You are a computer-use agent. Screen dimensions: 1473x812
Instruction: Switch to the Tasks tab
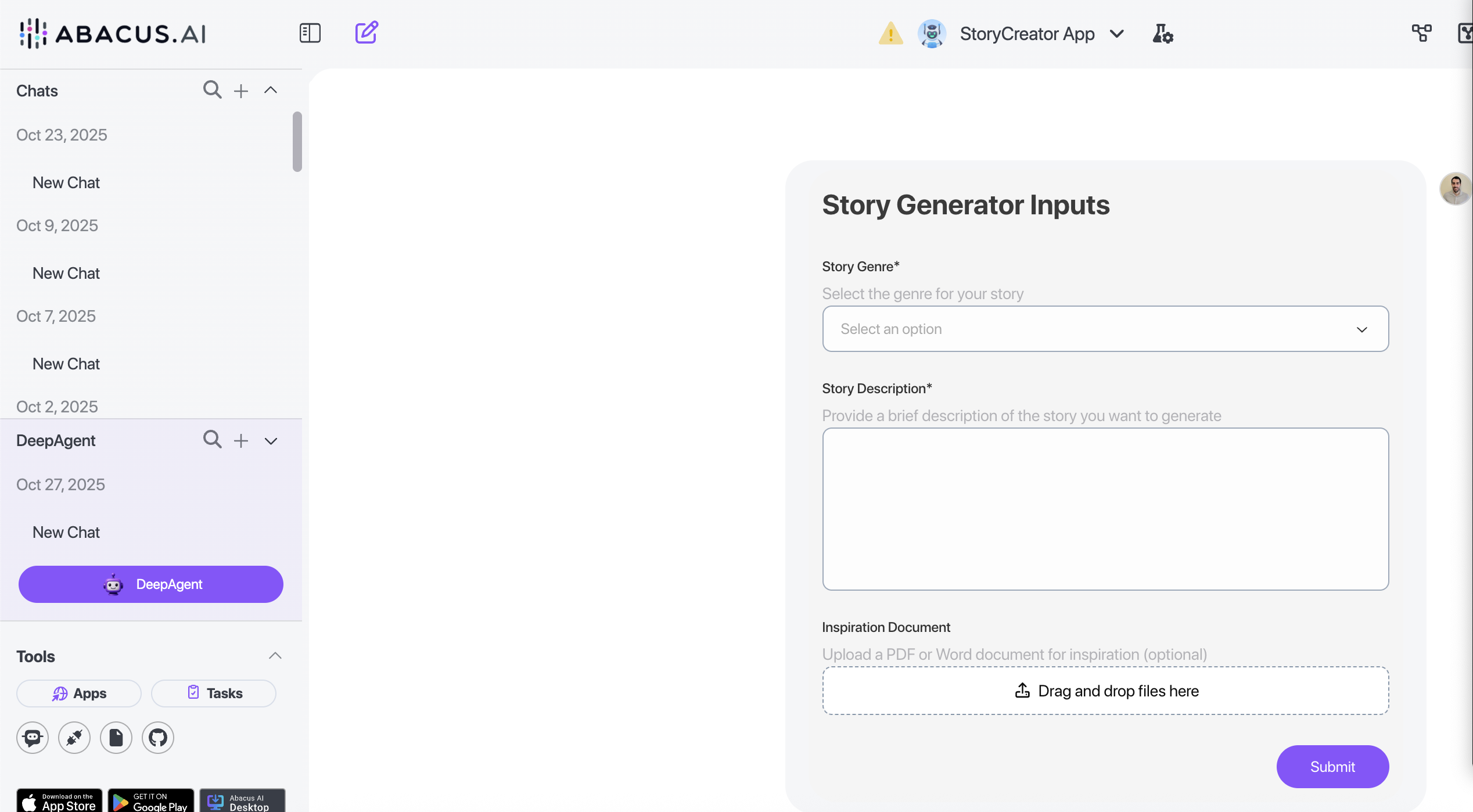click(x=213, y=693)
